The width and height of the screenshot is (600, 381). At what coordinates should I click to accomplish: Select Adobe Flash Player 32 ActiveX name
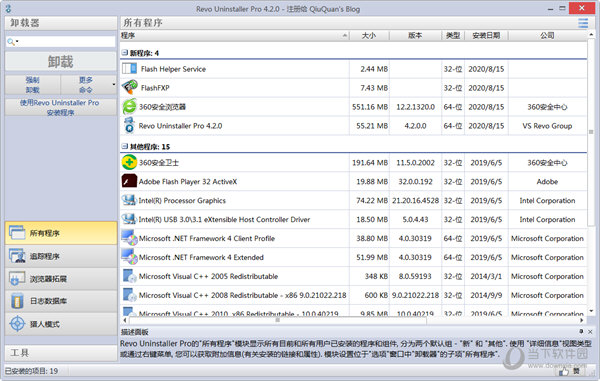tap(188, 182)
